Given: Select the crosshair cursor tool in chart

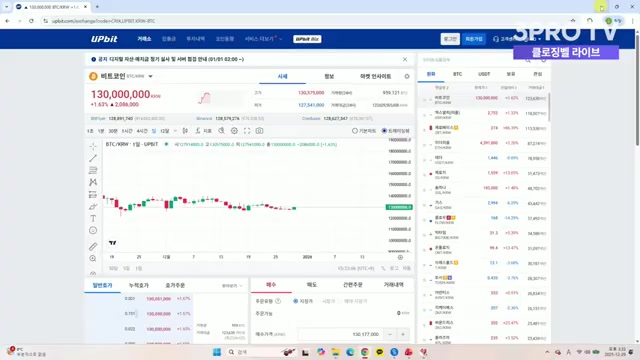Looking at the screenshot, I should 93,146.
